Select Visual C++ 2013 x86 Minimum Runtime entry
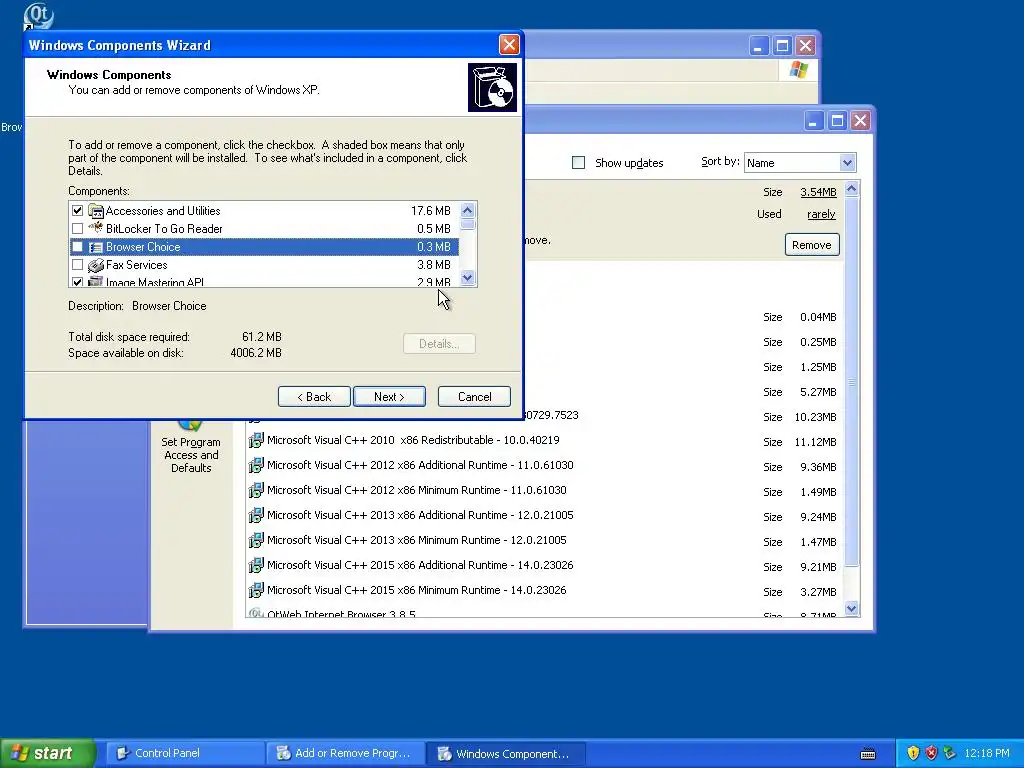The height and width of the screenshot is (768, 1024). [417, 540]
